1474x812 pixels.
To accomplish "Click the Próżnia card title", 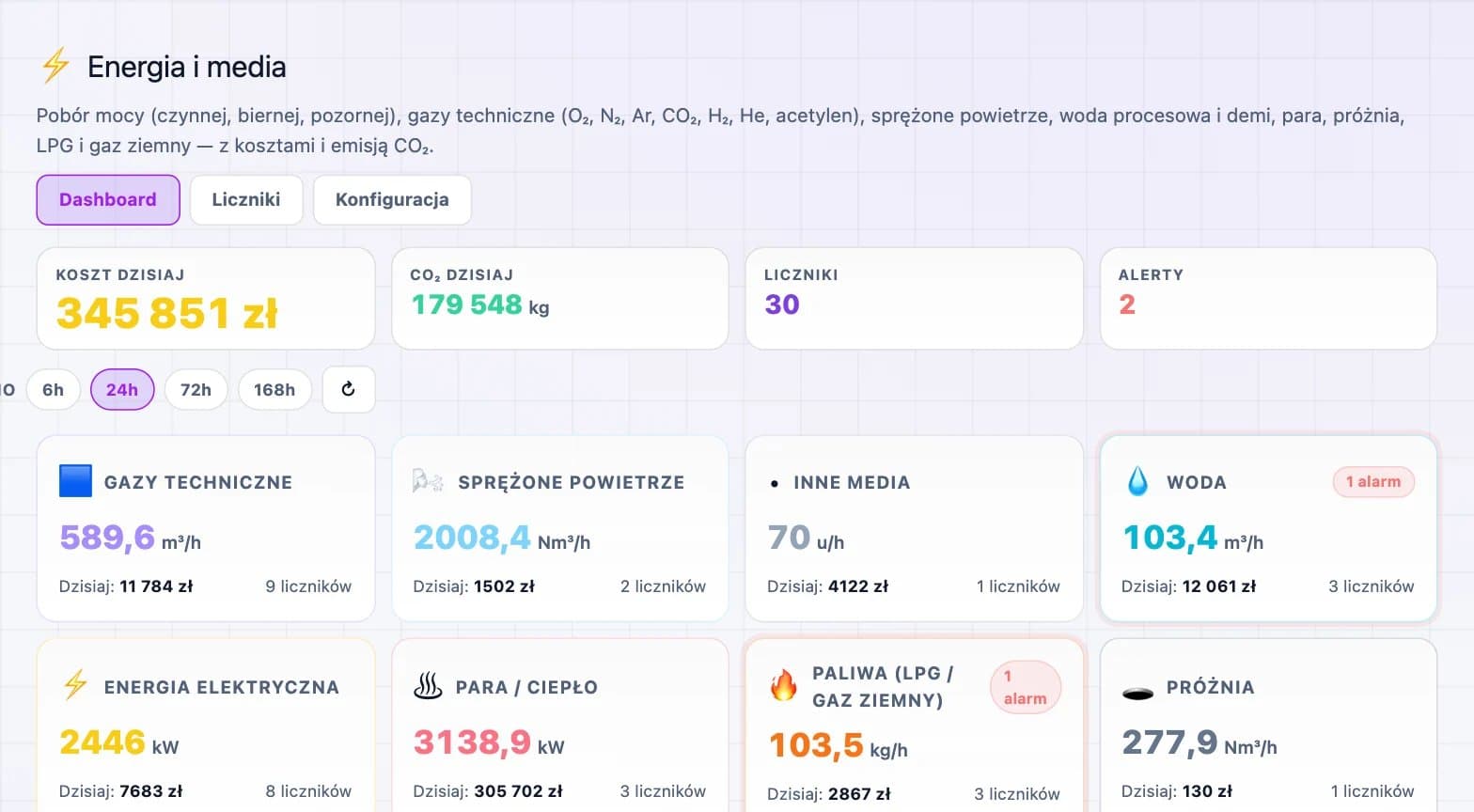I will click(x=1211, y=687).
